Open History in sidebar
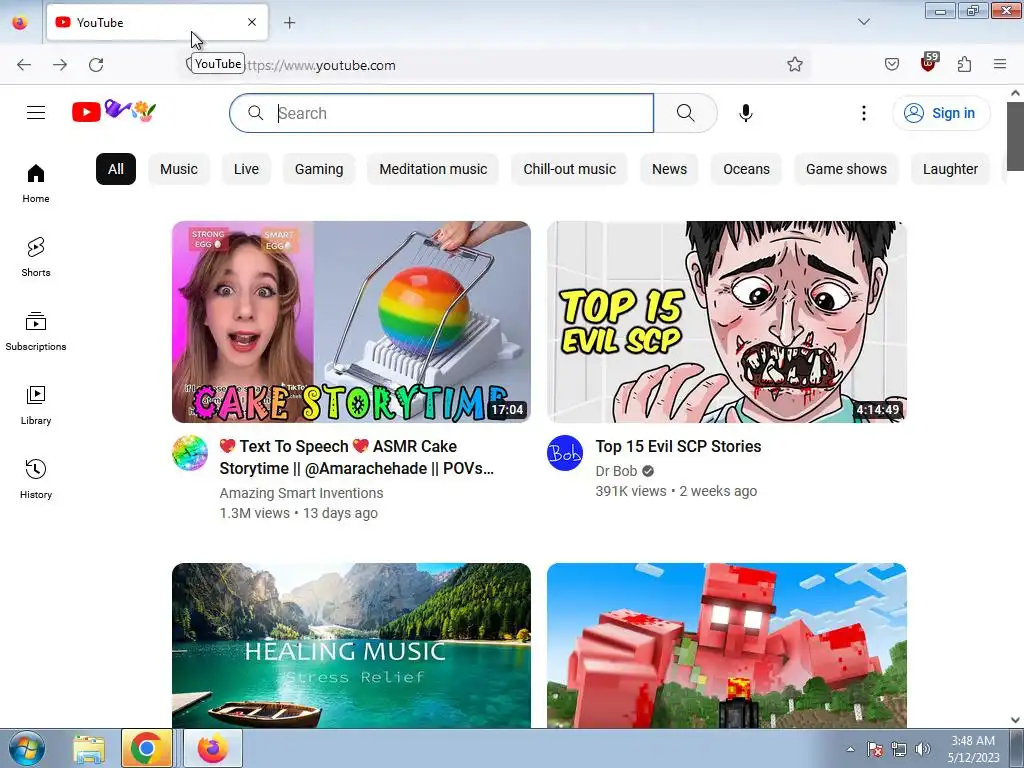Viewport: 1024px width, 768px height. point(36,479)
